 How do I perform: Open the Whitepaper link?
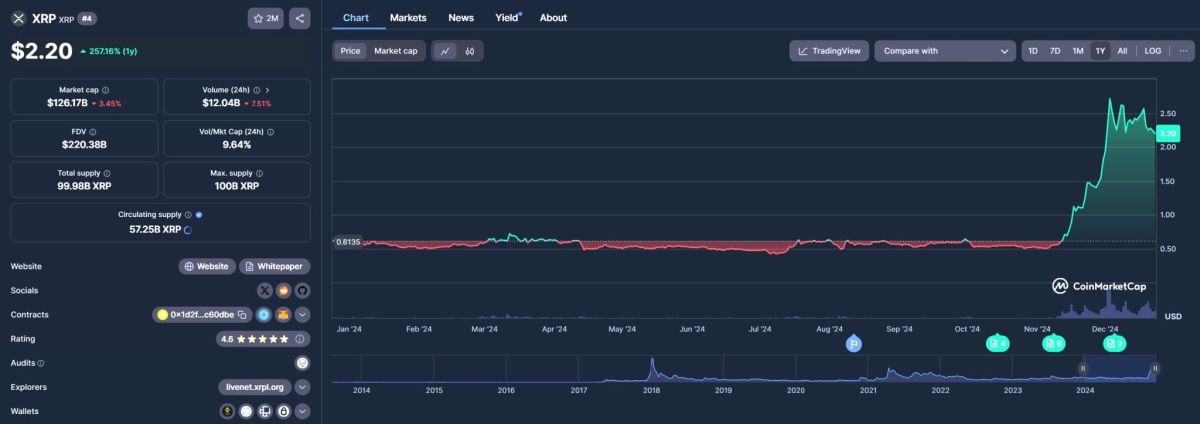click(x=275, y=267)
